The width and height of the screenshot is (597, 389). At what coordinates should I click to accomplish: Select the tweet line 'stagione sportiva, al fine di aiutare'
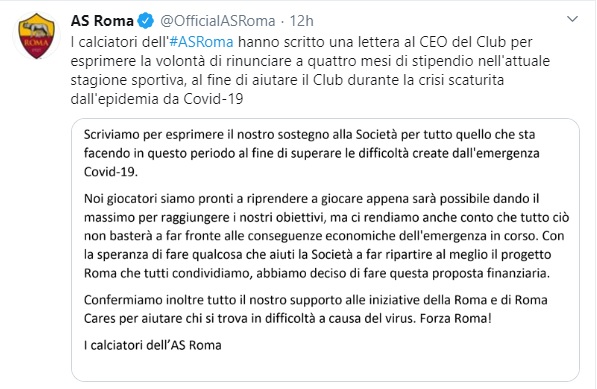tap(287, 80)
